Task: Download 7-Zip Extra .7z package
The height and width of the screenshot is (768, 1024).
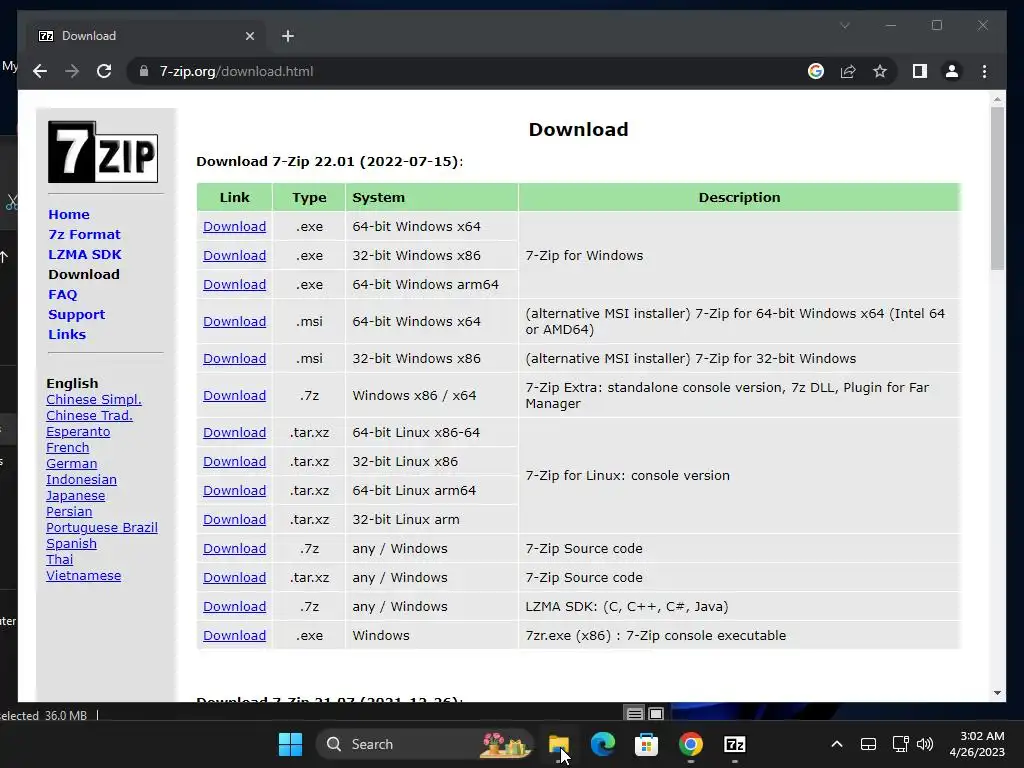Action: tap(234, 396)
